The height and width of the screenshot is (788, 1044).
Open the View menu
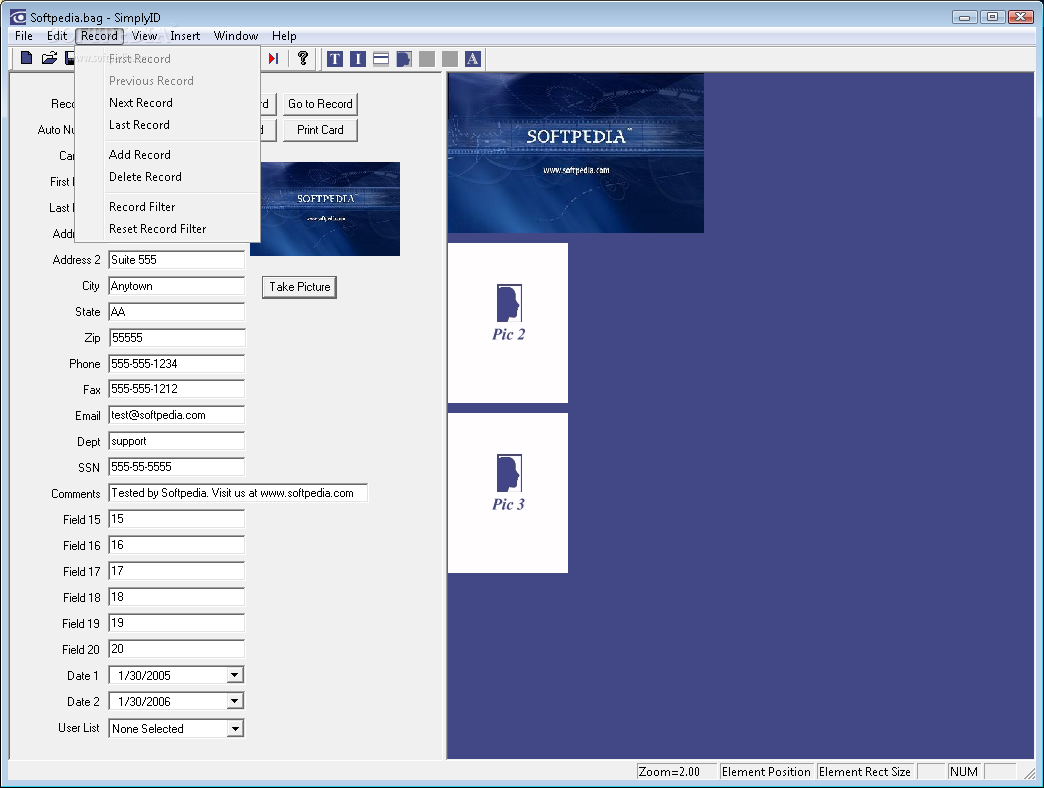pyautogui.click(x=144, y=36)
